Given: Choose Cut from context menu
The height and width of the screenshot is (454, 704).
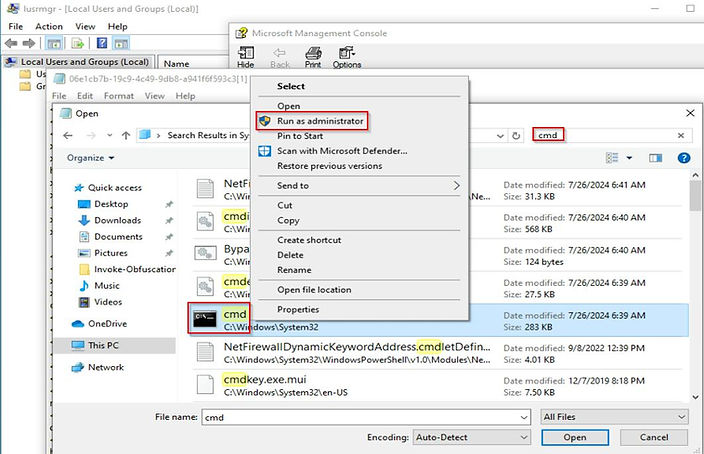Looking at the screenshot, I should 285,205.
